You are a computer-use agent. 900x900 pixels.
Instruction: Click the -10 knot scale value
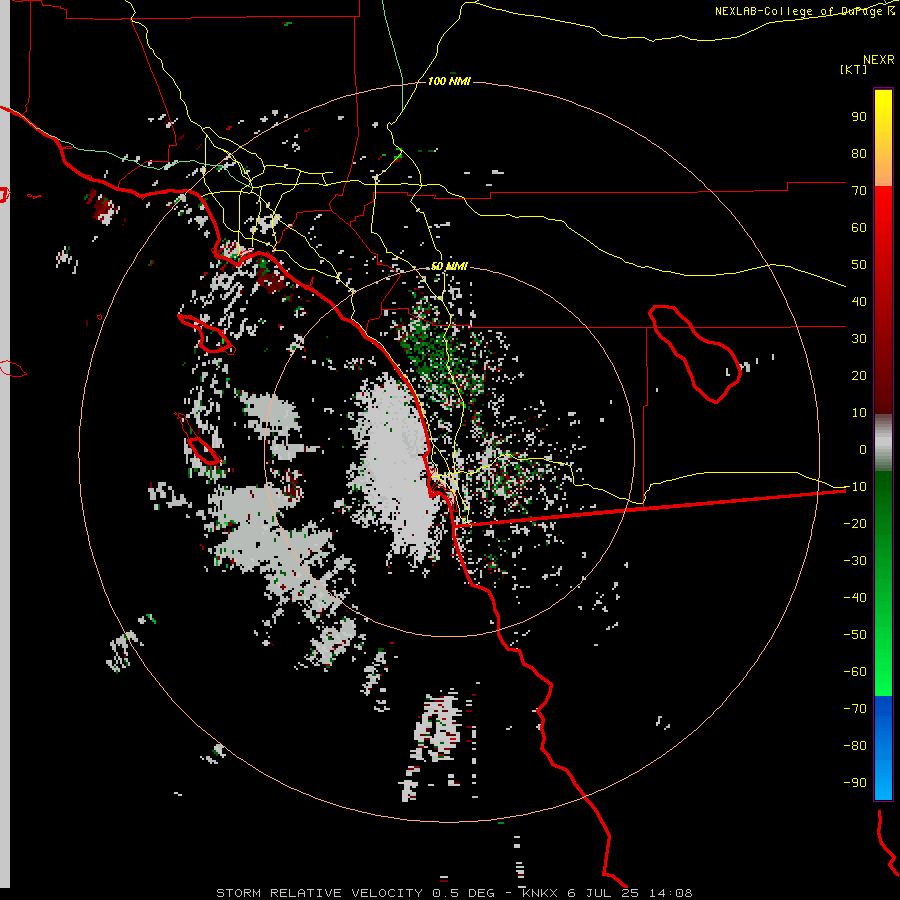[855, 487]
